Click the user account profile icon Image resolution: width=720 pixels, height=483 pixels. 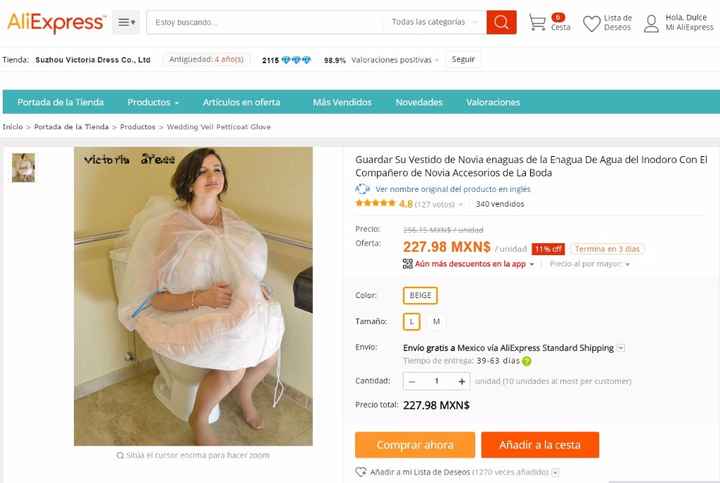tap(651, 23)
